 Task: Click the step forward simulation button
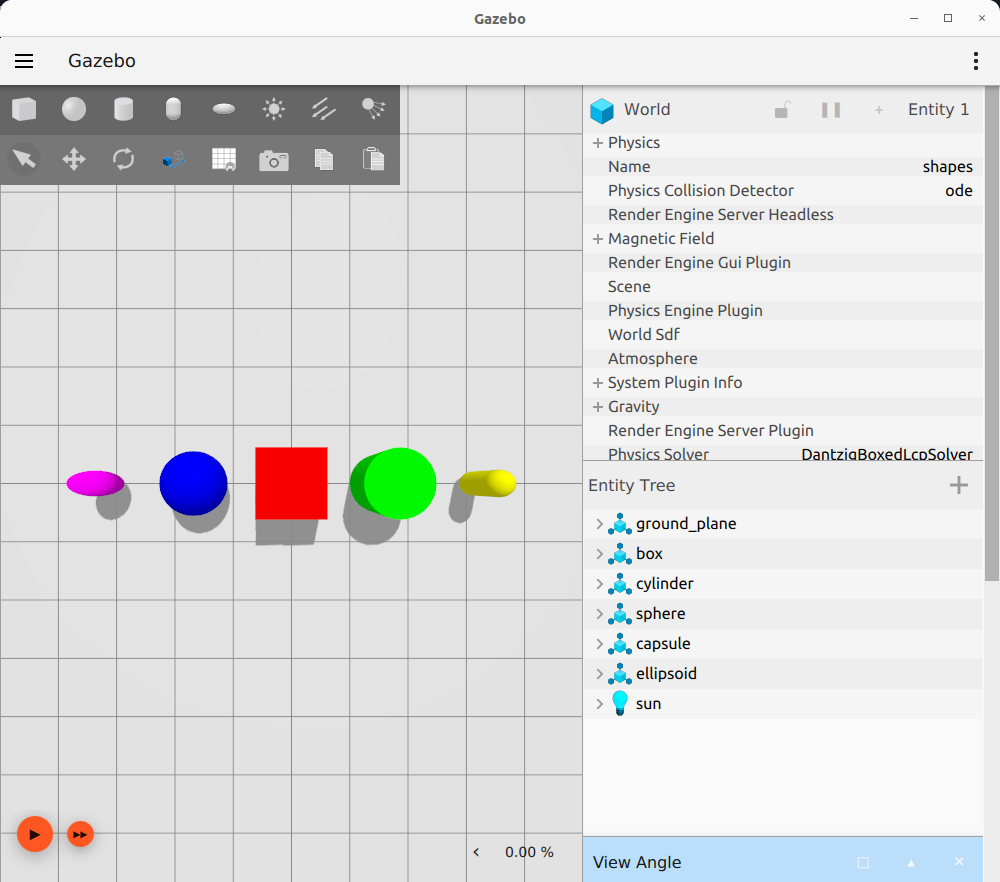tap(80, 834)
